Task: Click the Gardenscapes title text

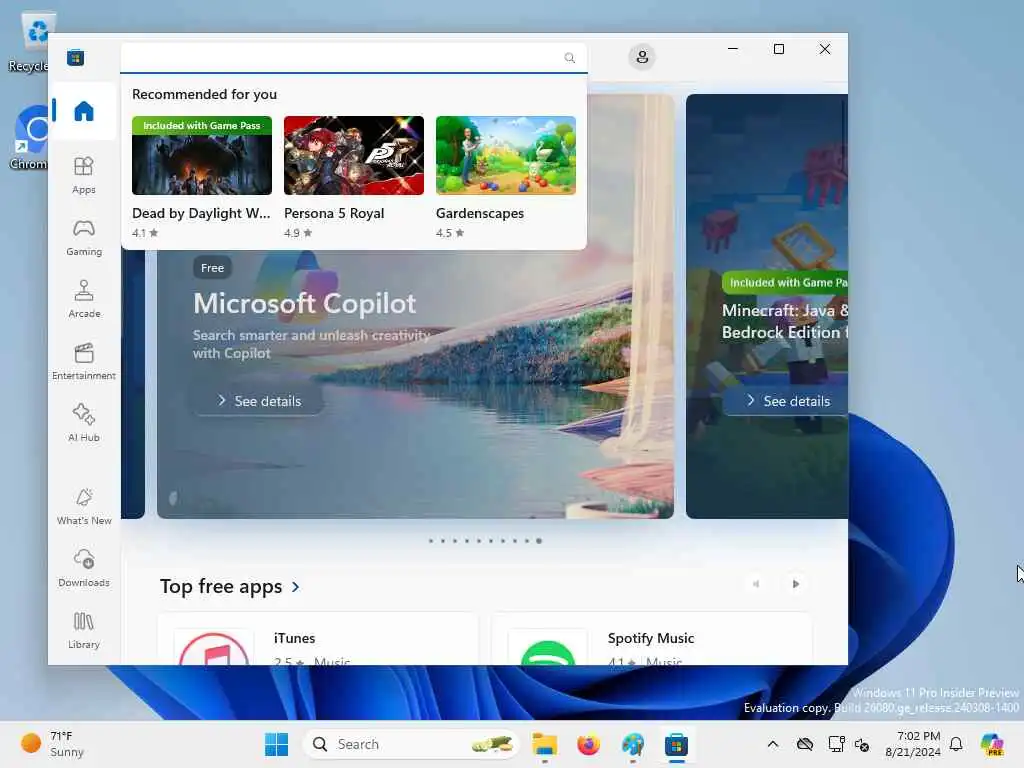Action: pyautogui.click(x=479, y=213)
